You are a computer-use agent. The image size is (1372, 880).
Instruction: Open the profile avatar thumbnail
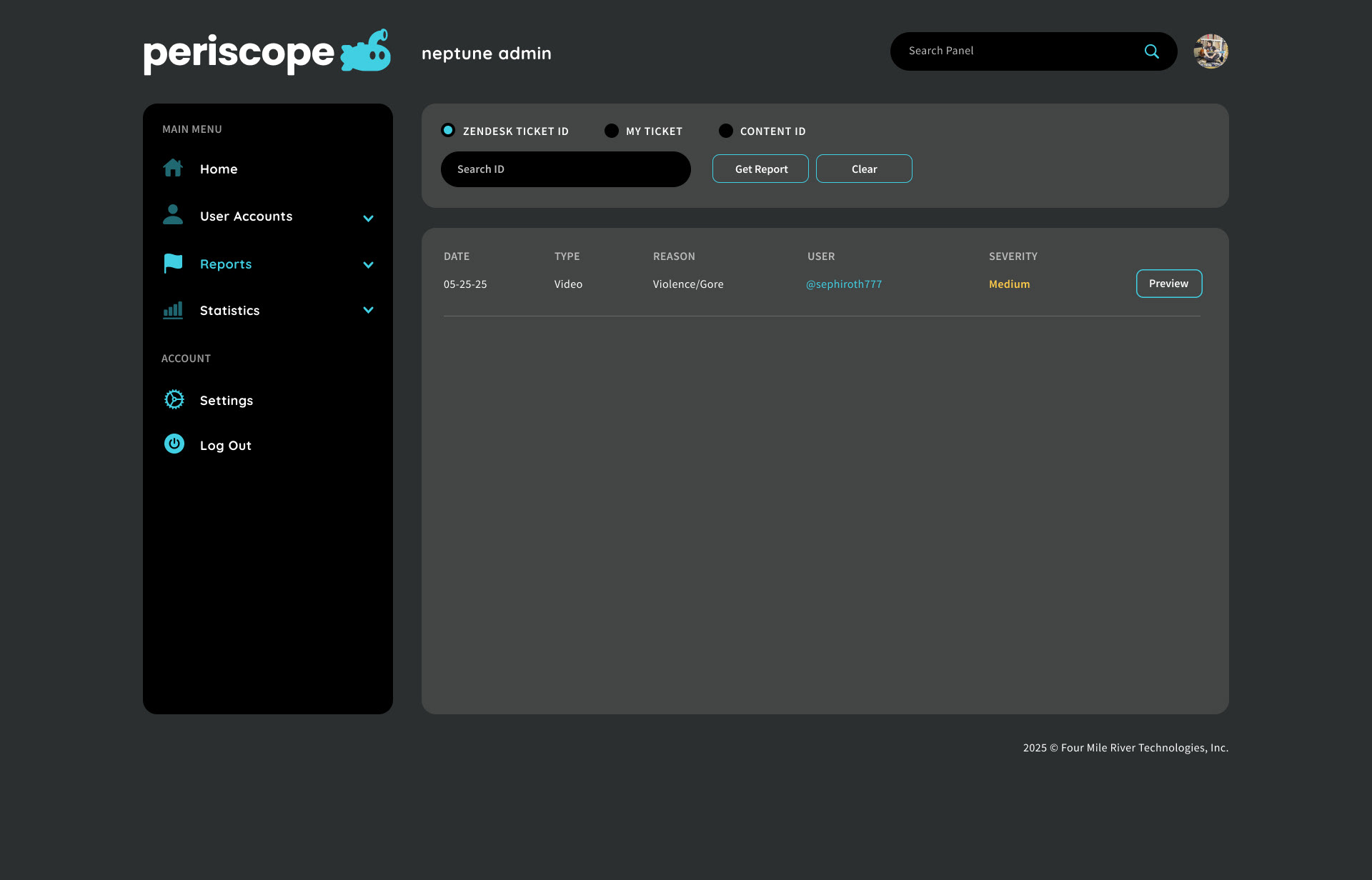1210,51
